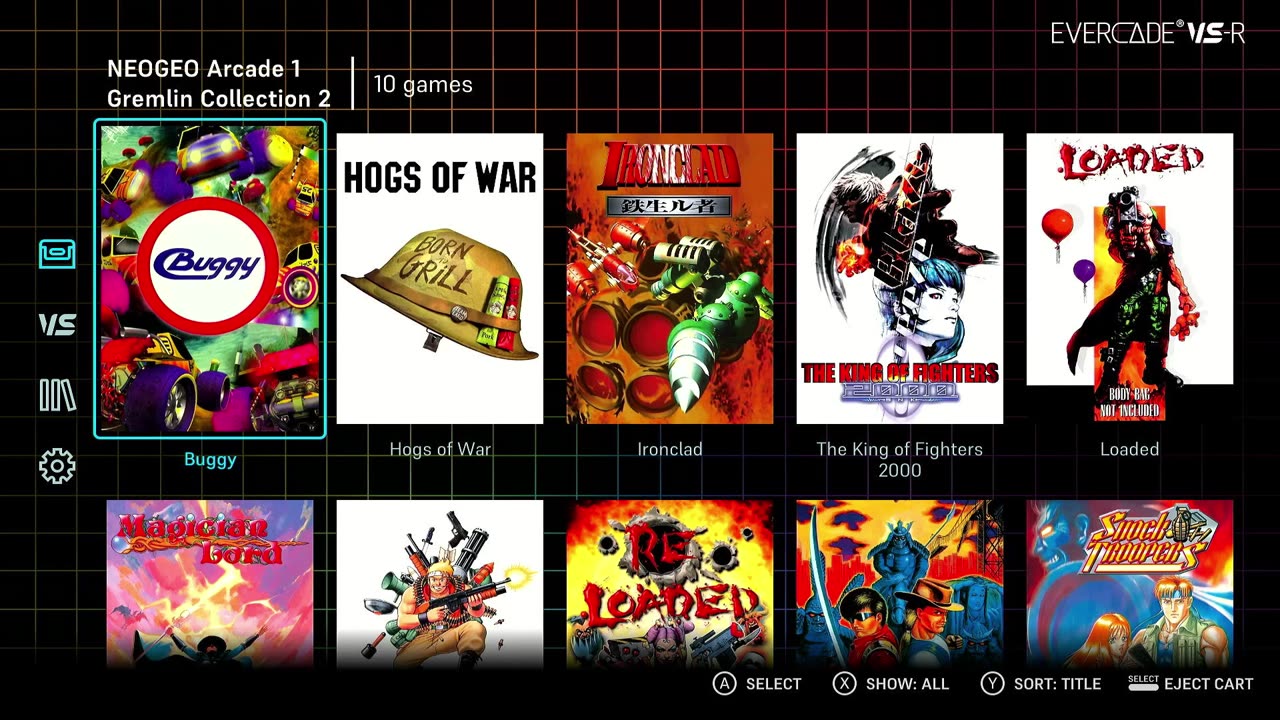The image size is (1280, 720).
Task: Click the Y button sort icon
Action: [992, 684]
